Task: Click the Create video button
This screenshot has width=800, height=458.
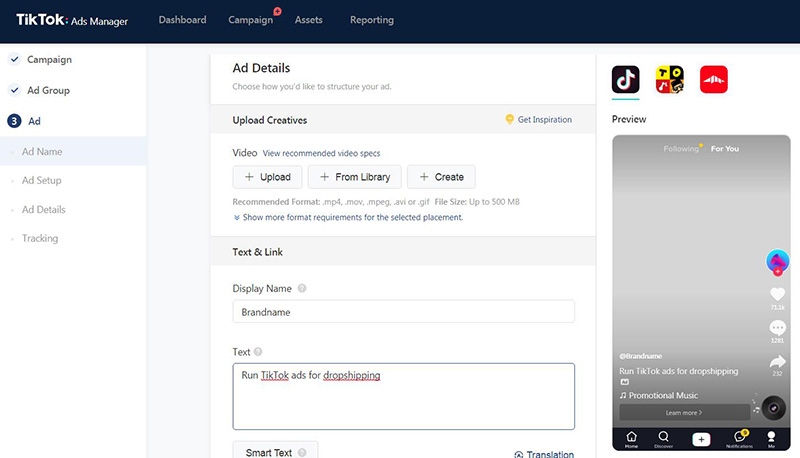Action: (441, 177)
